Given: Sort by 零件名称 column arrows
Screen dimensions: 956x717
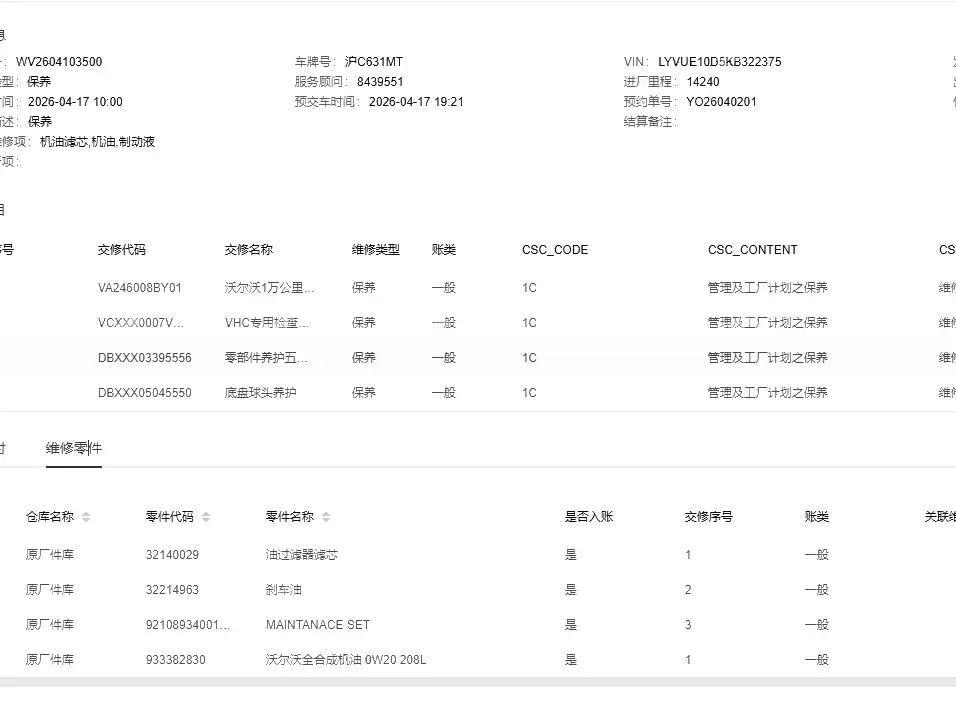Looking at the screenshot, I should 326,517.
